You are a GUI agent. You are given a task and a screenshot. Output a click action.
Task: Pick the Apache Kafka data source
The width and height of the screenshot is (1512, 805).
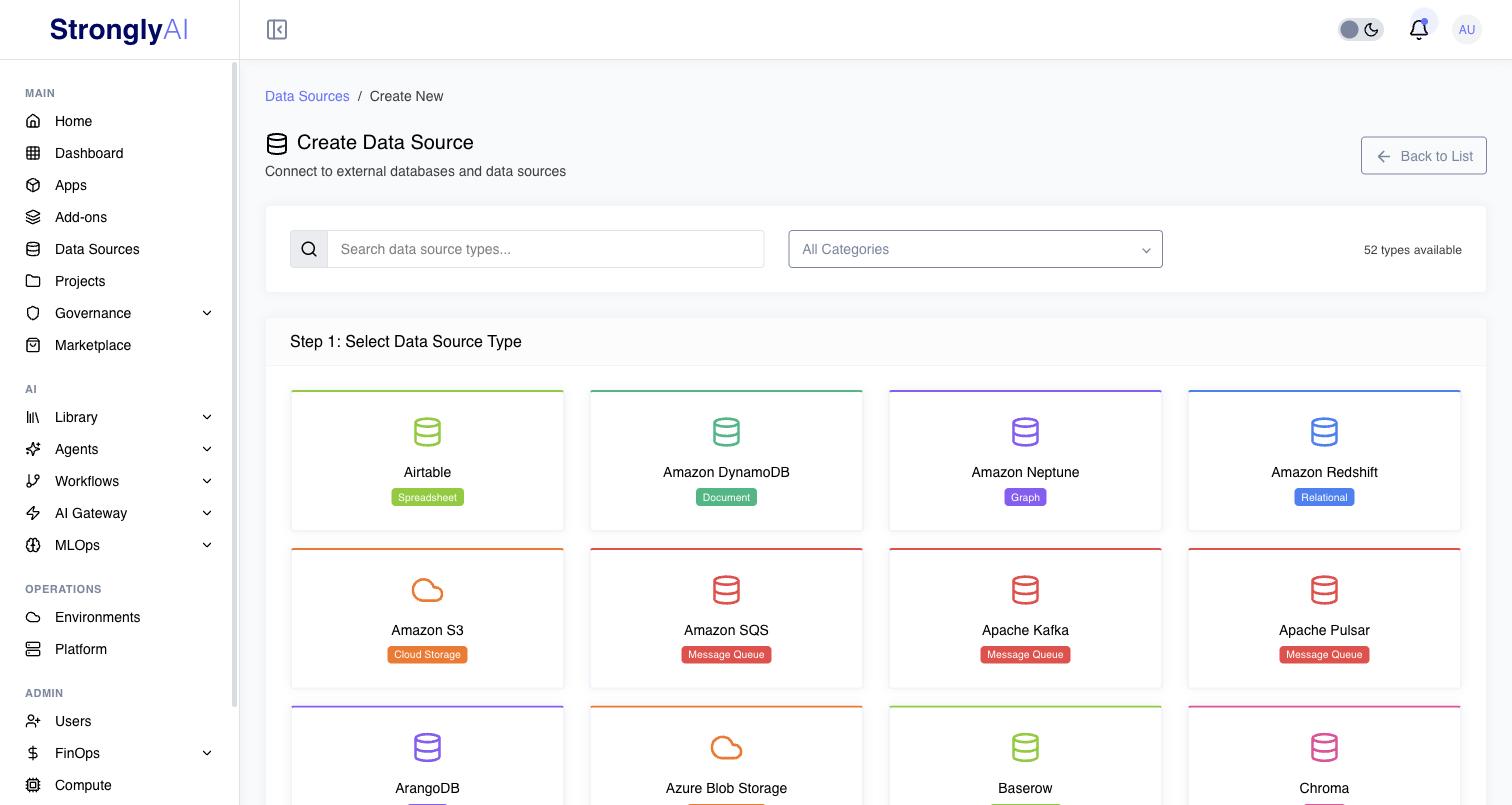coord(1025,618)
